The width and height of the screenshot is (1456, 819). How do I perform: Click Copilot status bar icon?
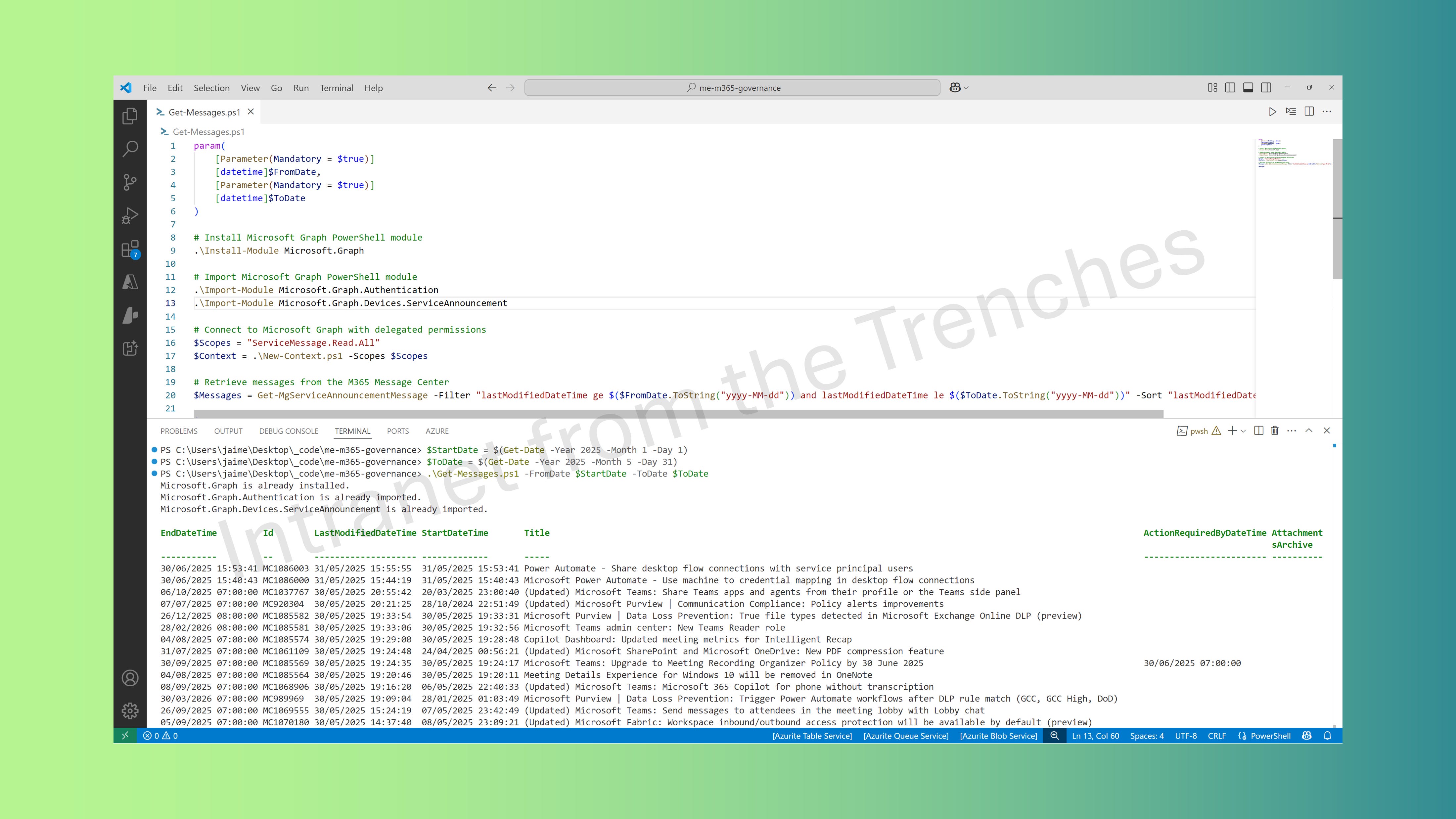[1306, 735]
